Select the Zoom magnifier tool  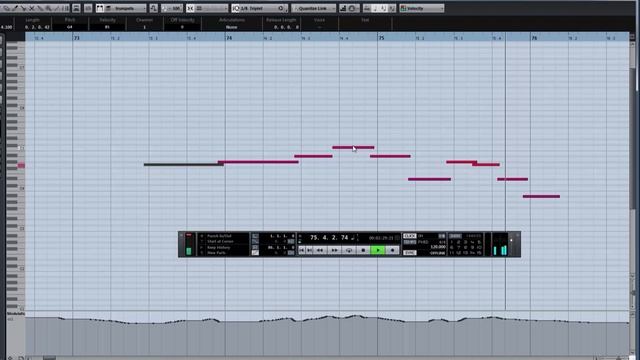click(x=48, y=8)
